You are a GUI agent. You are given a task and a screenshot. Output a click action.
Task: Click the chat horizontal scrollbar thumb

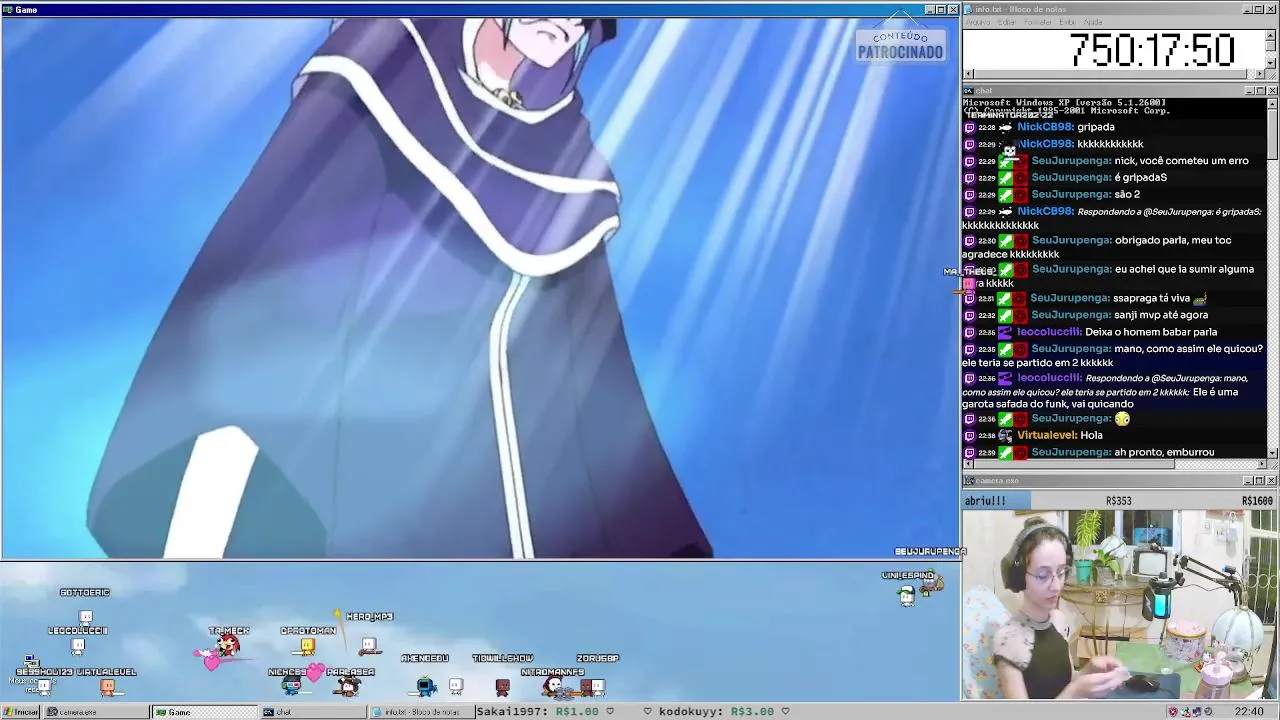(1073, 464)
